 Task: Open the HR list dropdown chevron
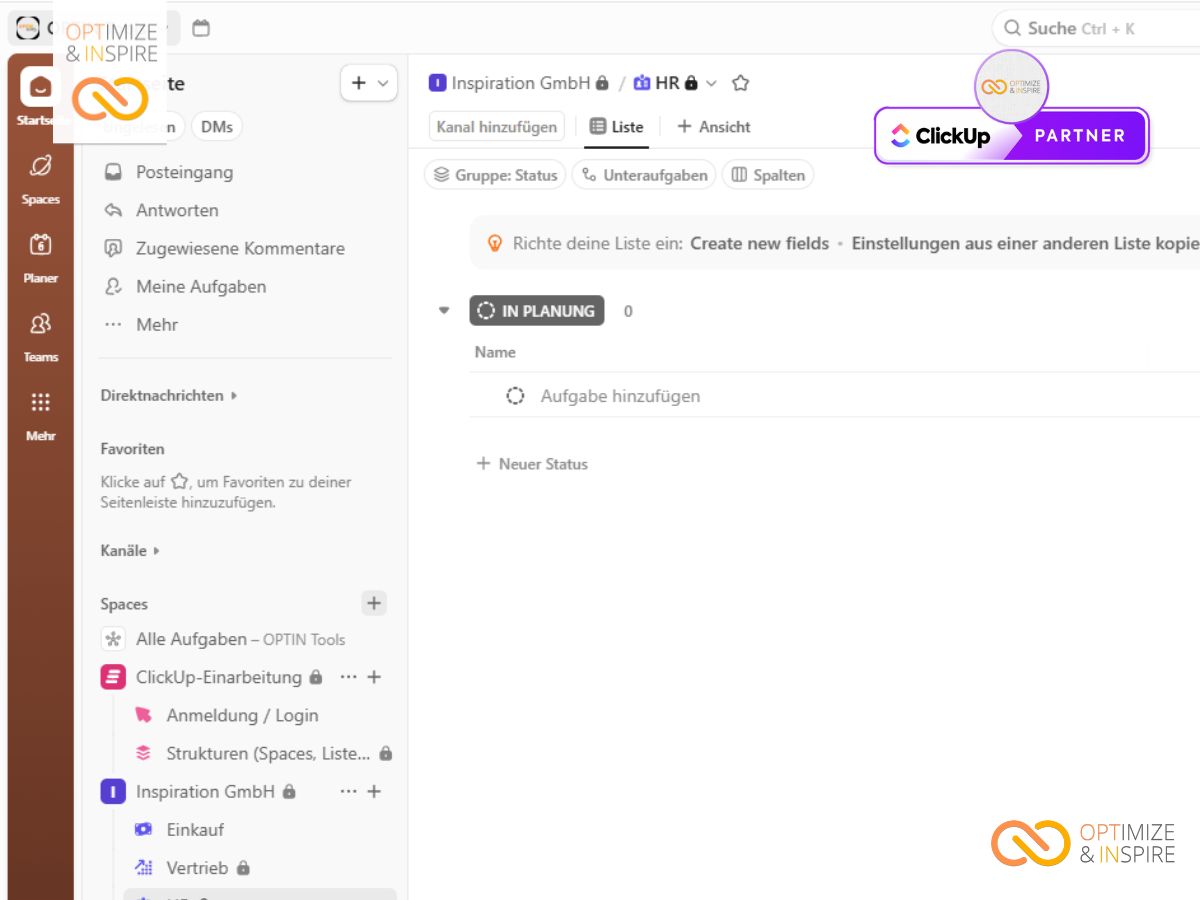[712, 83]
